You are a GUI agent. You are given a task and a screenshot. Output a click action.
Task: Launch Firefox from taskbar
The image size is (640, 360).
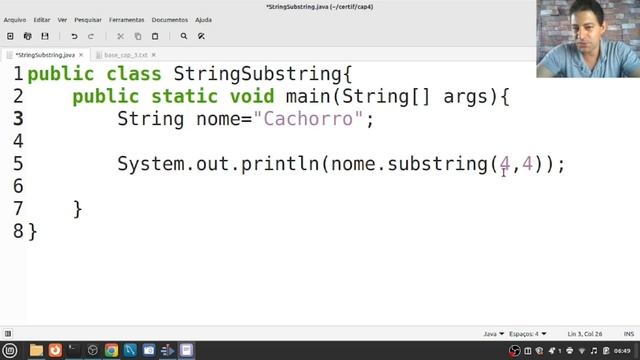(x=55, y=350)
